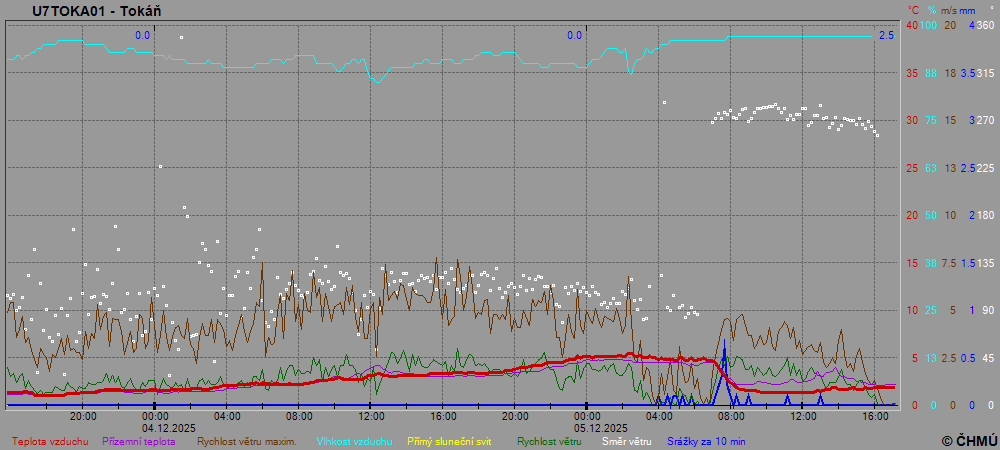Screen dimensions: 1000x450
Task: Select the Přízemní teplota legend entry
Action: [x=139, y=441]
